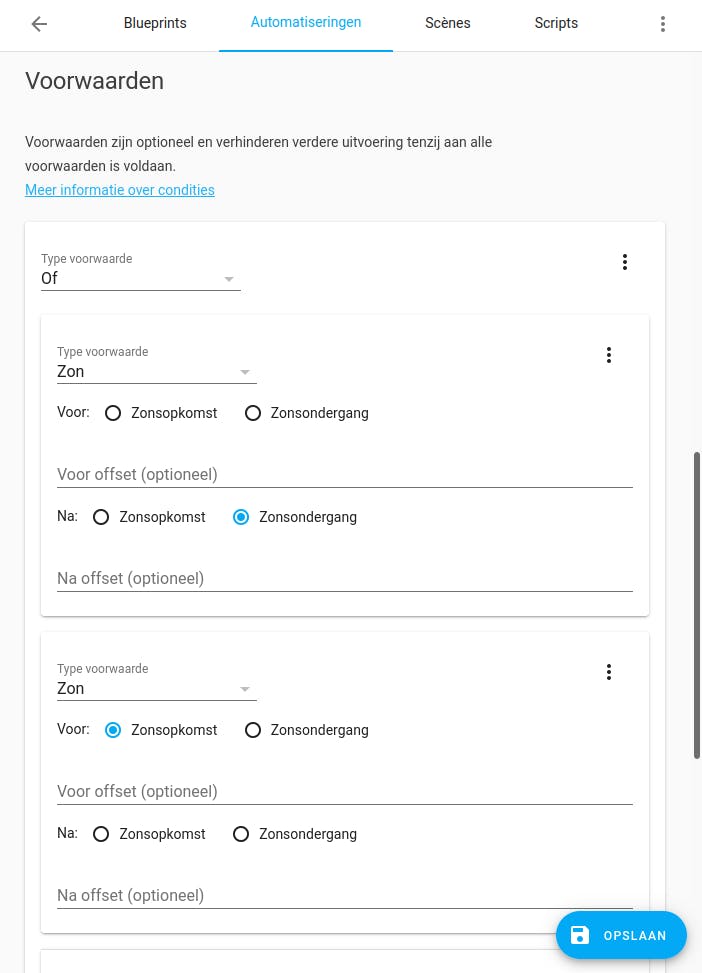Open the 'Of' condition options menu
702x973 pixels.
coord(625,262)
